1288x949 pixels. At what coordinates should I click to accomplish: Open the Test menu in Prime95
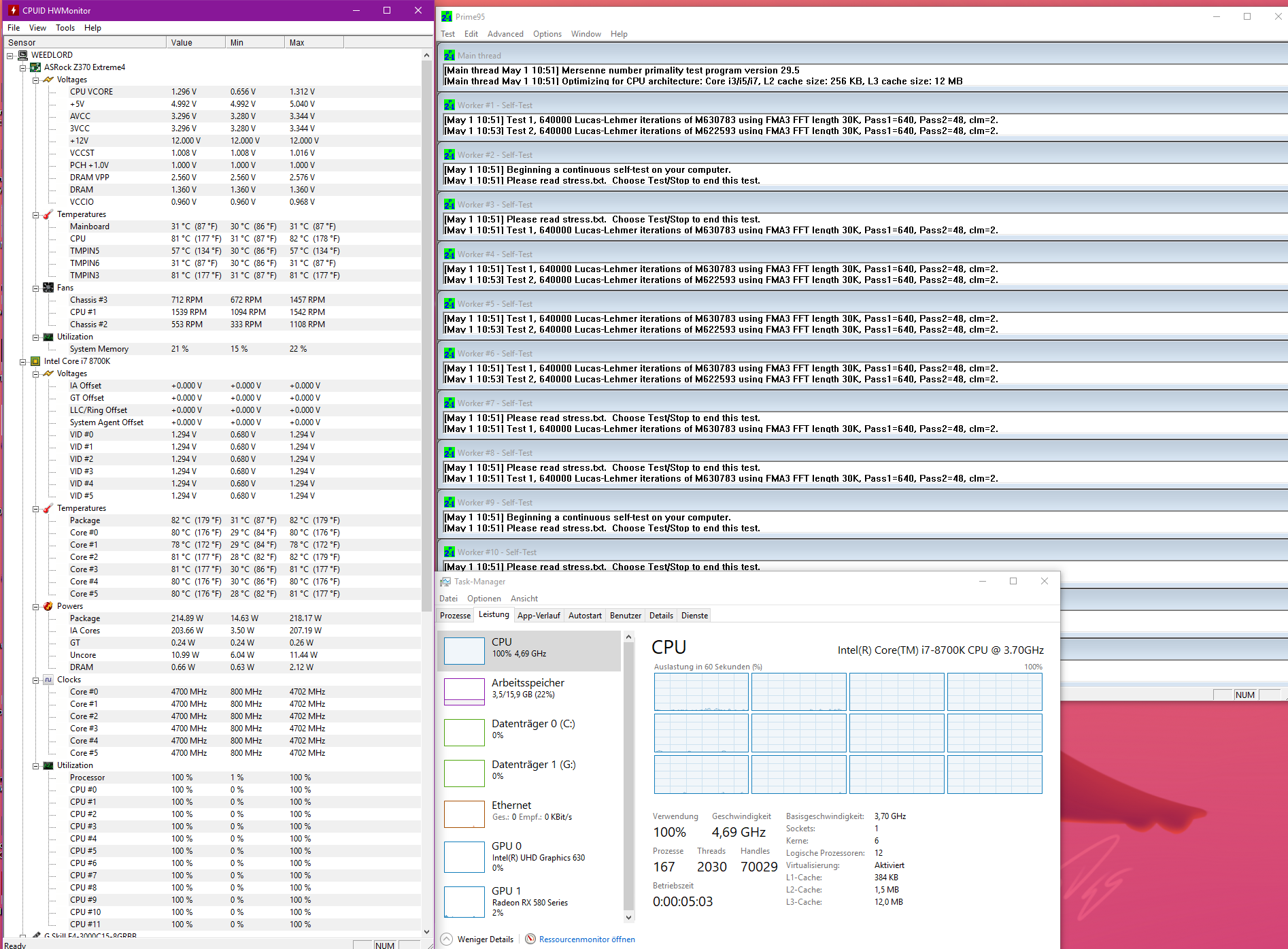tap(448, 34)
